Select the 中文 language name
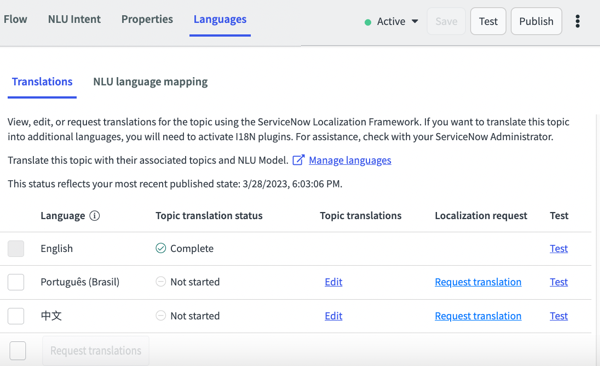Screen dimensions: 600x366 pos(51,316)
